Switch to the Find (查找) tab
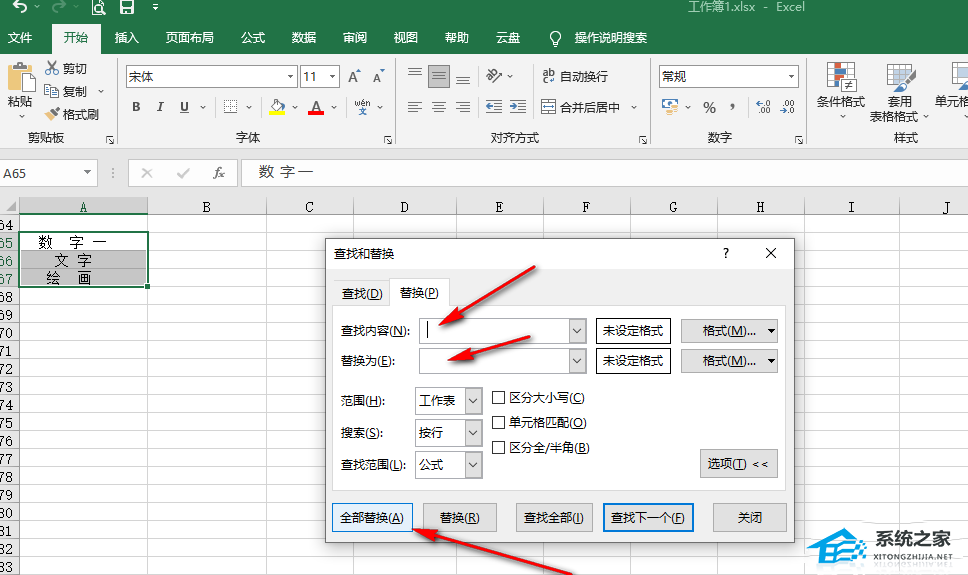968x575 pixels. [x=362, y=293]
